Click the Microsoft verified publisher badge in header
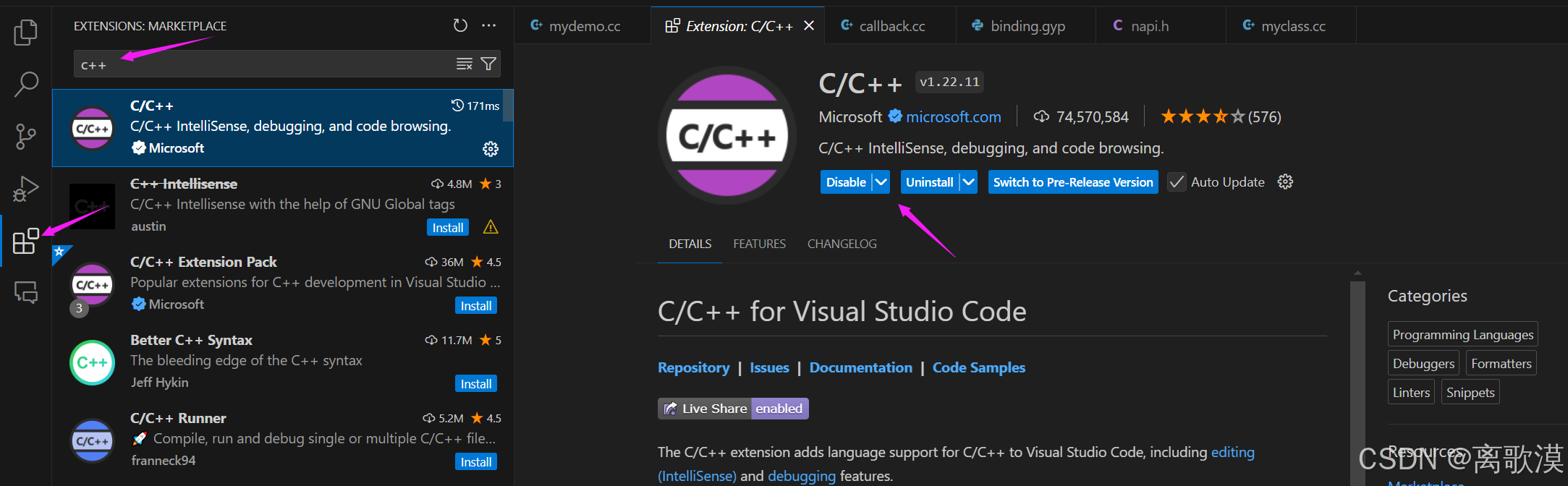 coord(895,116)
